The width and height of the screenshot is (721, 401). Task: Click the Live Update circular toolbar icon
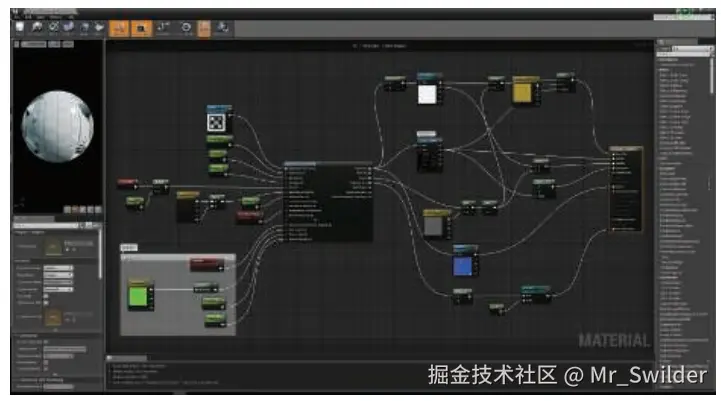[186, 28]
